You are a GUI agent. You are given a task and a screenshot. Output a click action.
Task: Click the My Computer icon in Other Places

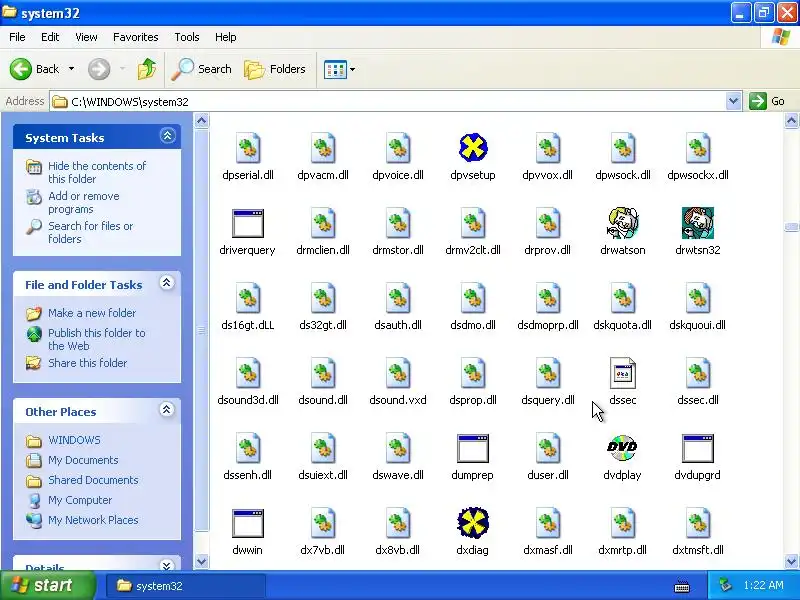pyautogui.click(x=34, y=501)
